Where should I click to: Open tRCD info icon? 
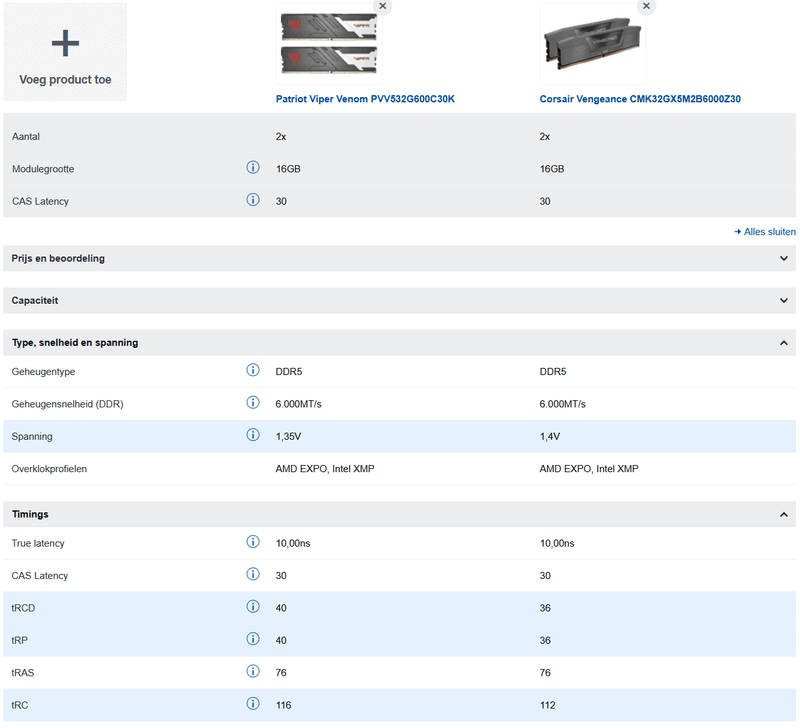(x=253, y=607)
